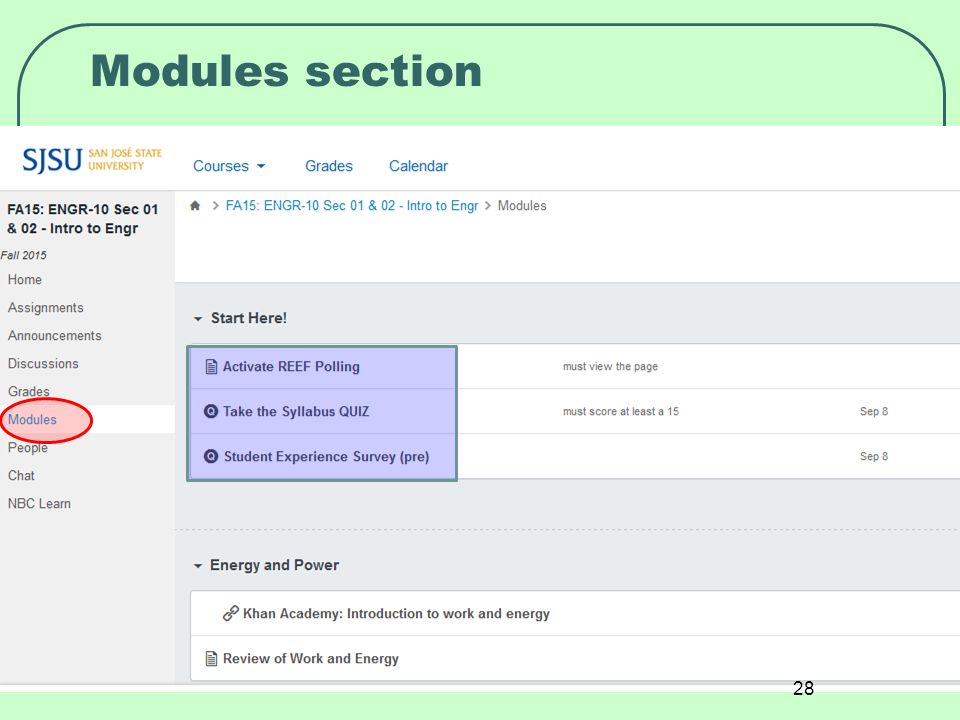Open Grades in course sidebar
Image resolution: width=960 pixels, height=720 pixels.
[x=28, y=391]
